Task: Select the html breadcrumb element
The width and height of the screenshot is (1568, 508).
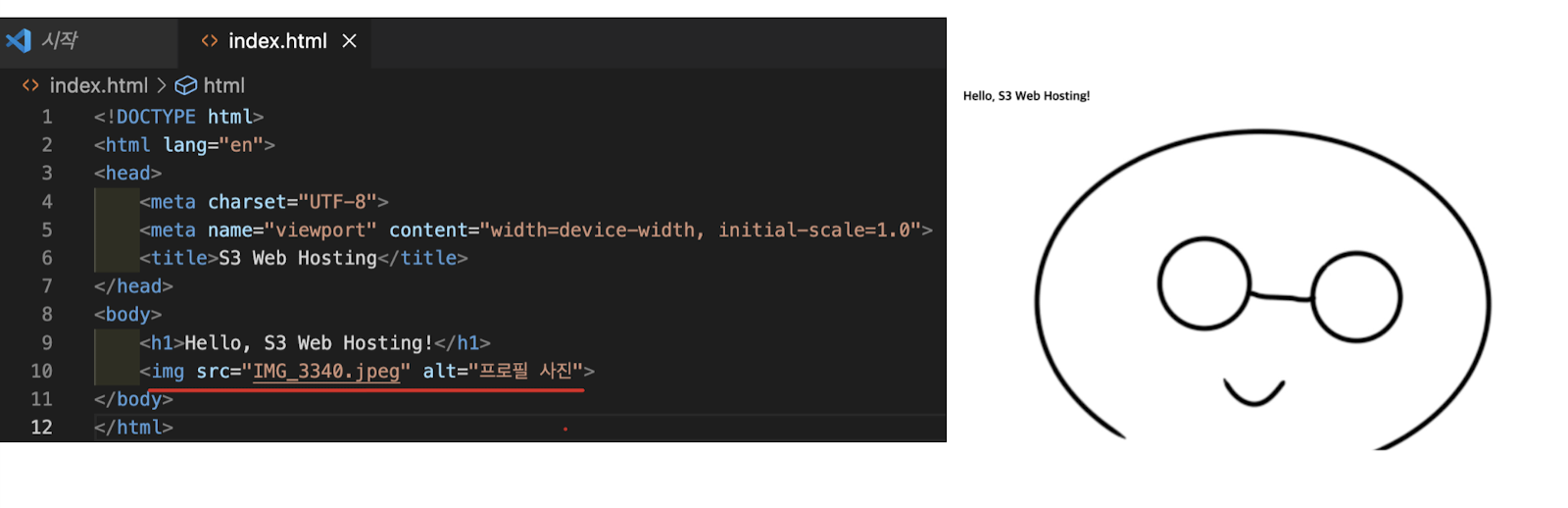Action: click(224, 85)
